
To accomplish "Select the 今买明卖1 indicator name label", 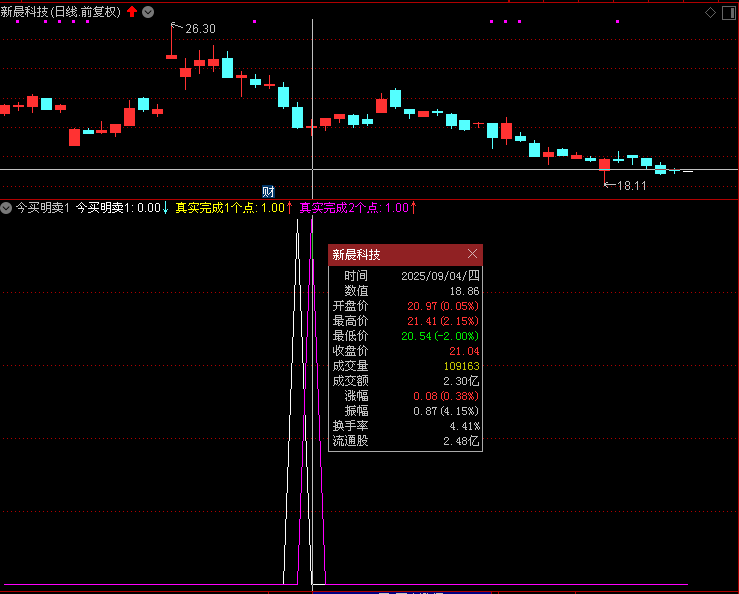I will point(42,207).
